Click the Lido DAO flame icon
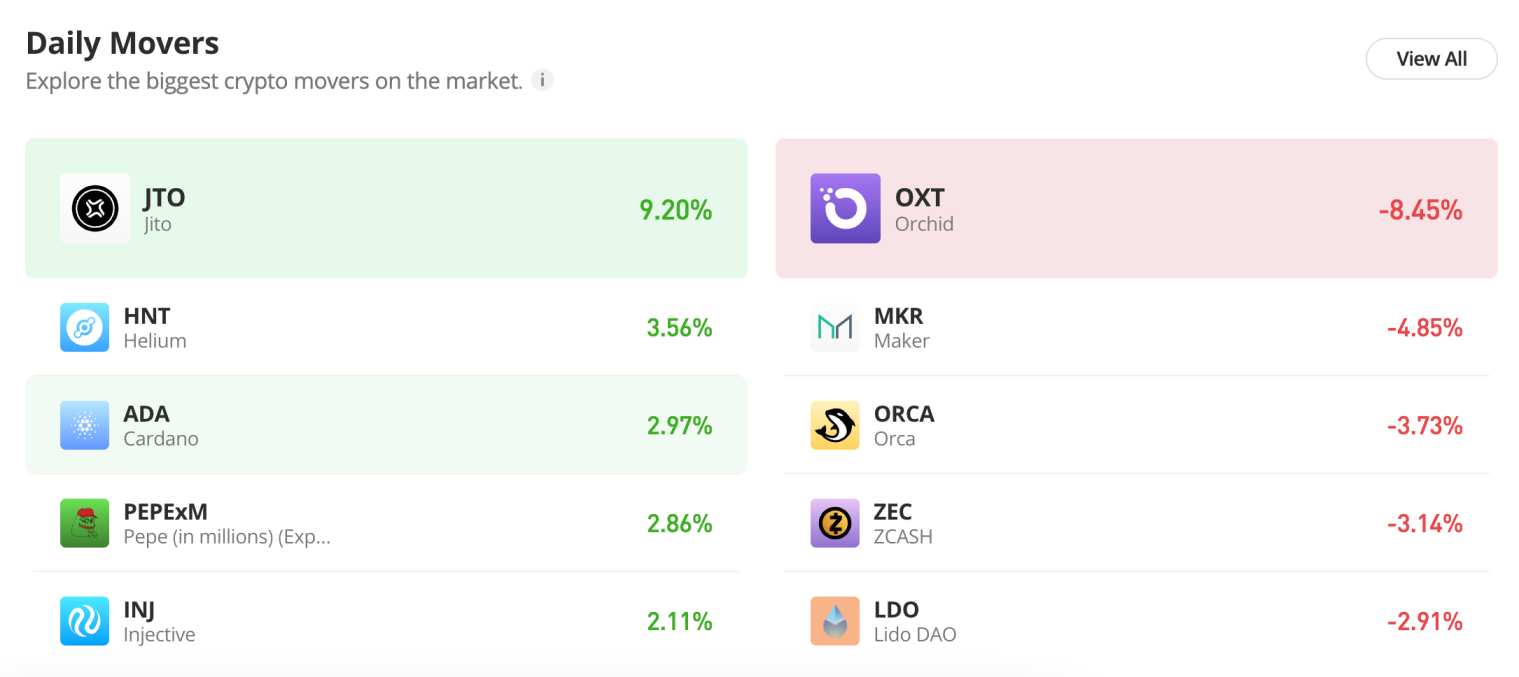 (835, 621)
